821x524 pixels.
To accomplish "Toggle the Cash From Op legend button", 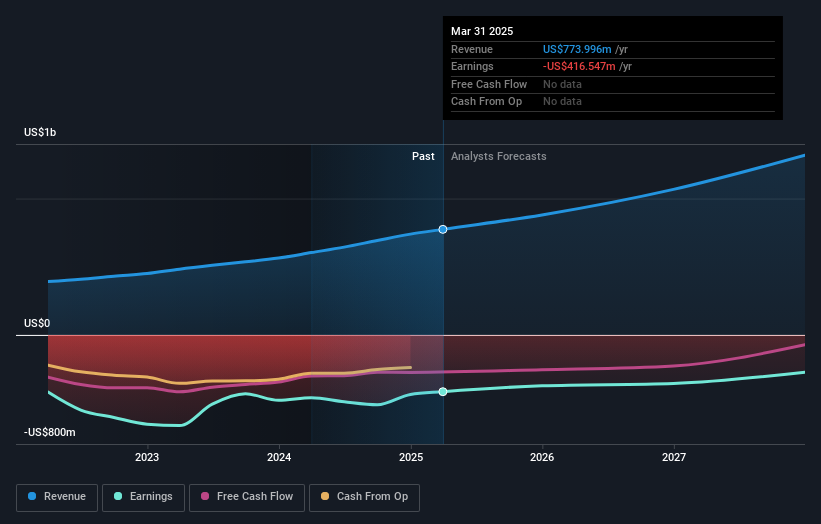I will [x=364, y=497].
